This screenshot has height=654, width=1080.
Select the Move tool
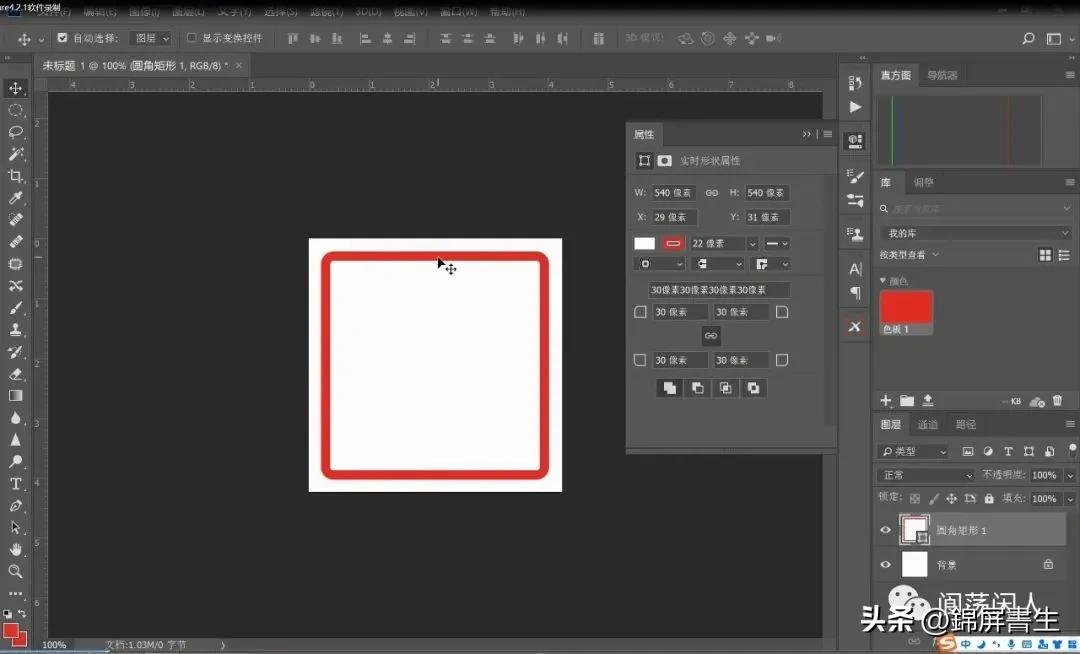pyautogui.click(x=14, y=88)
